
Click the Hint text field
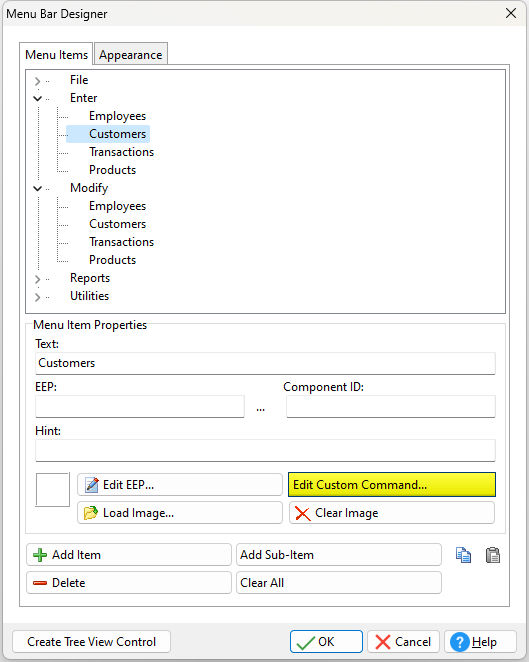click(x=265, y=450)
